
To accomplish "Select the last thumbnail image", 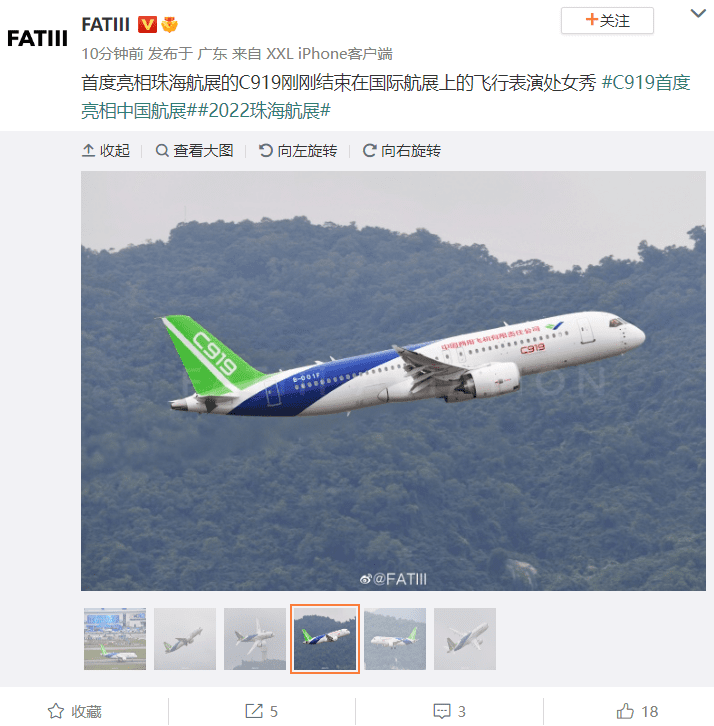I will 465,639.
